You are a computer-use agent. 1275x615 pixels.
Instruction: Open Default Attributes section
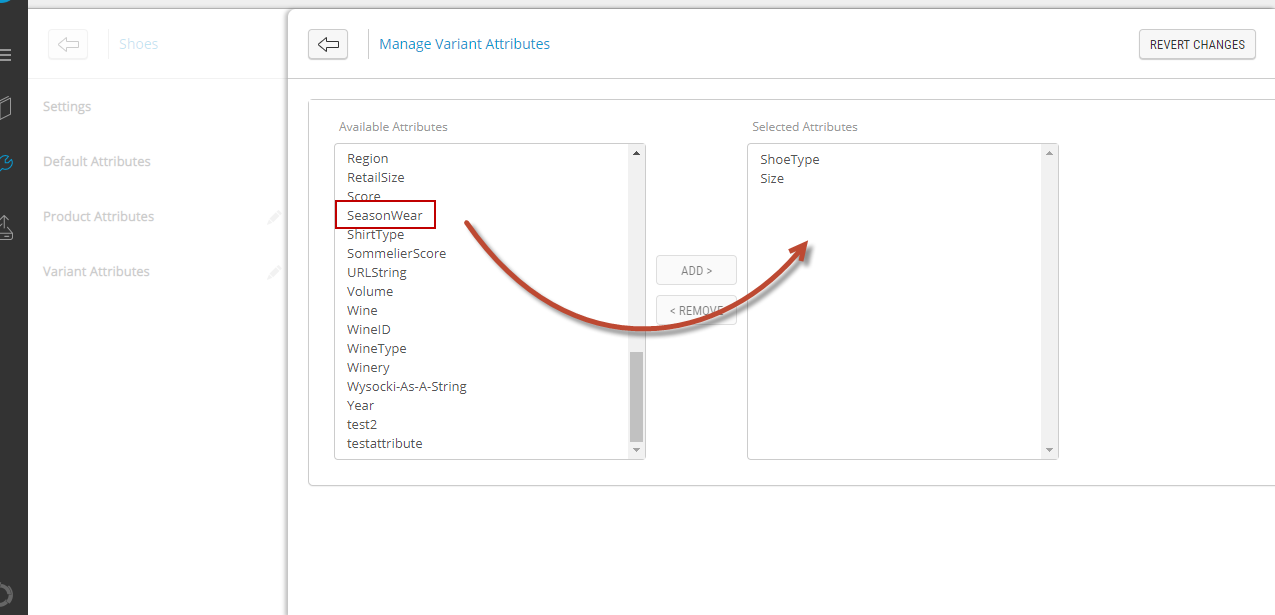[97, 162]
